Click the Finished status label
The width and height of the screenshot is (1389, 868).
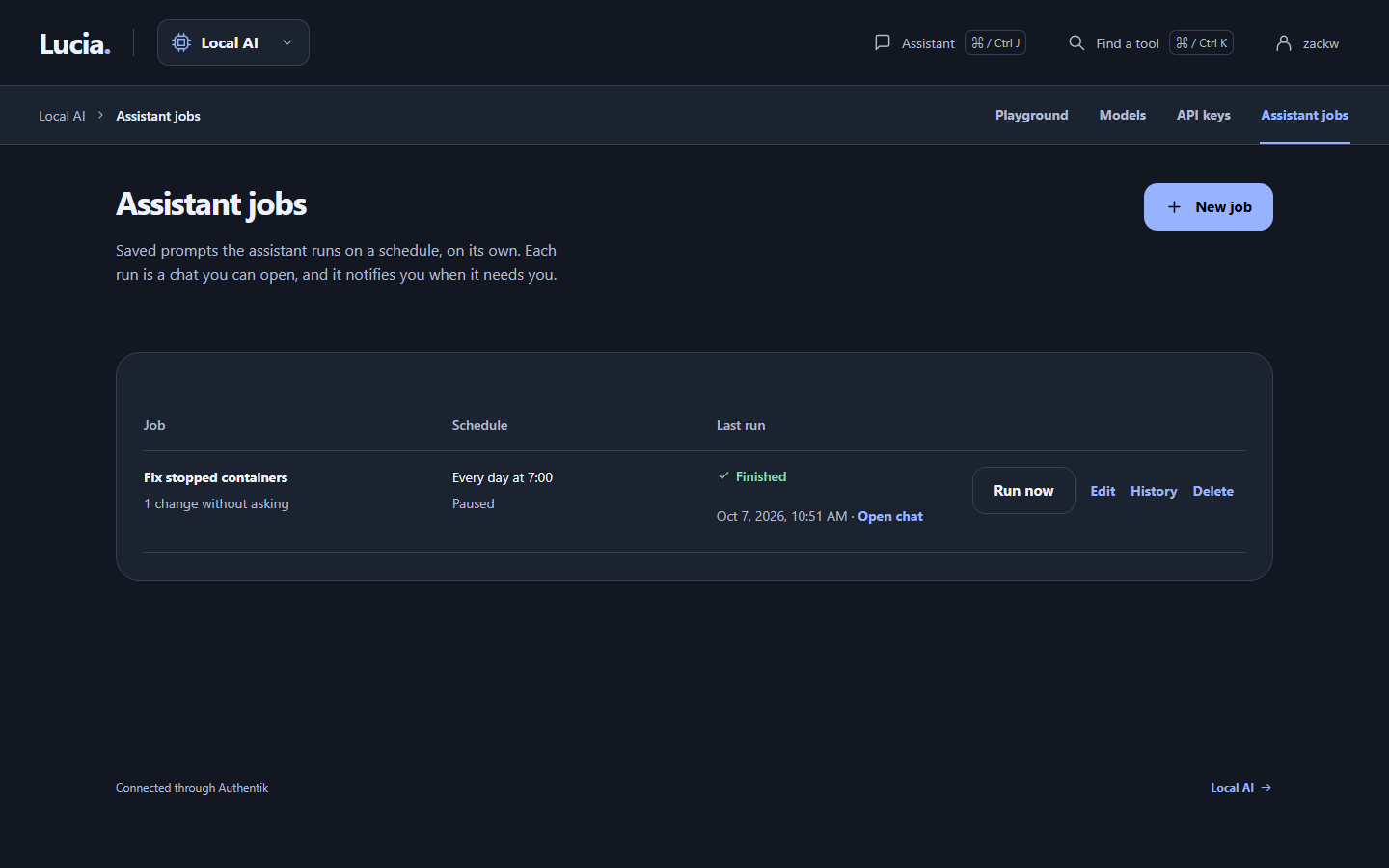pos(761,476)
